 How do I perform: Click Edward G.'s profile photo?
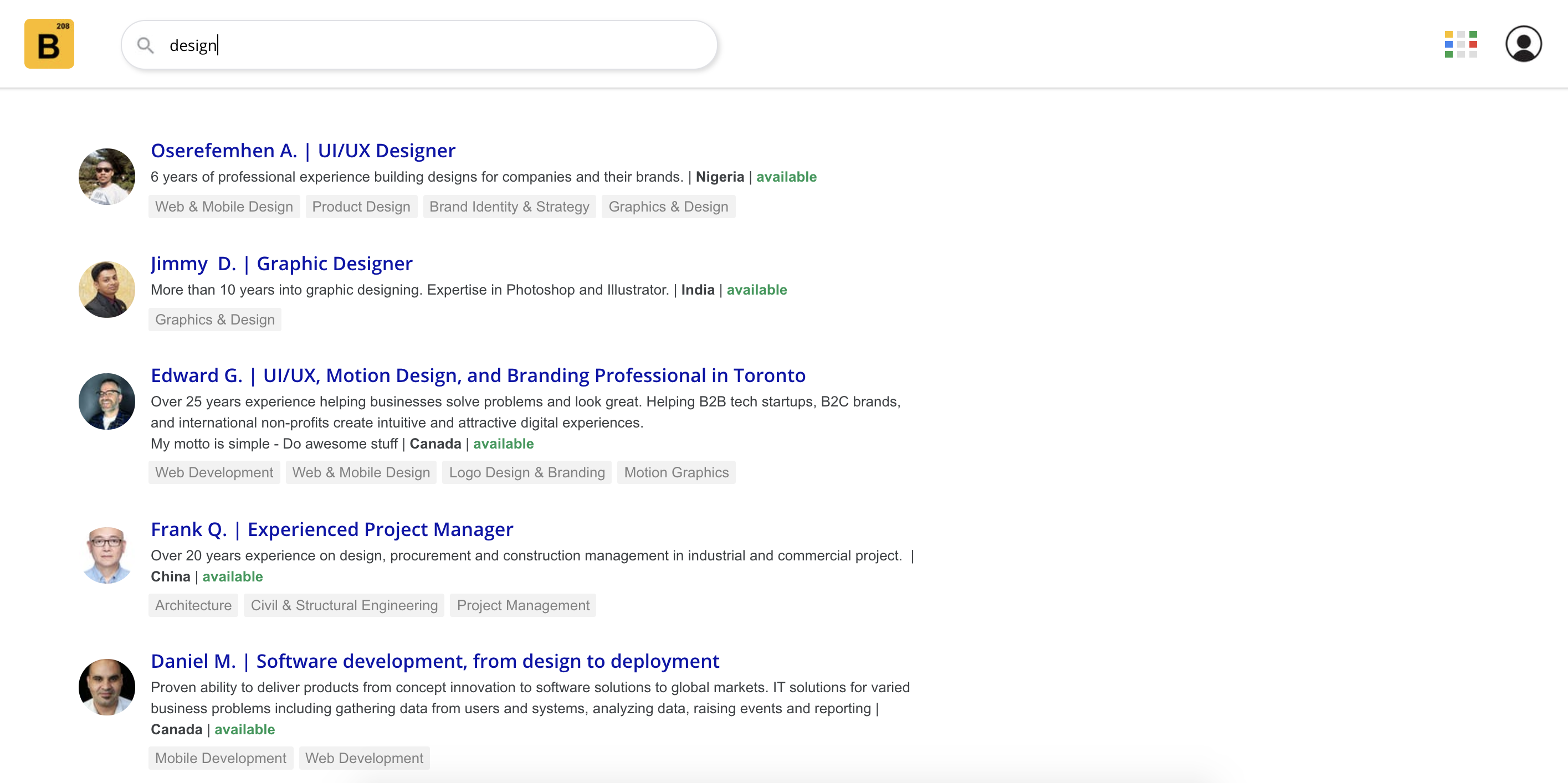tap(106, 401)
